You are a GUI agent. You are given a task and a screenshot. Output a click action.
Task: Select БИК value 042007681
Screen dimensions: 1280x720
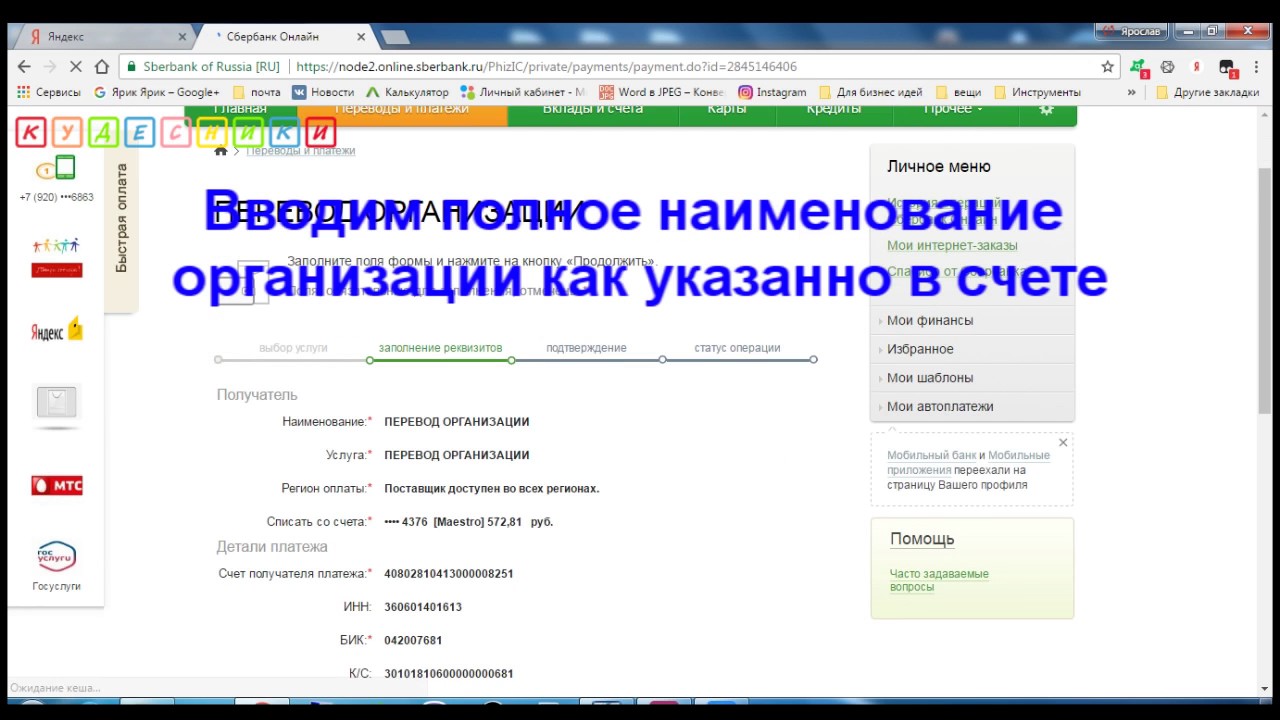[x=413, y=640]
